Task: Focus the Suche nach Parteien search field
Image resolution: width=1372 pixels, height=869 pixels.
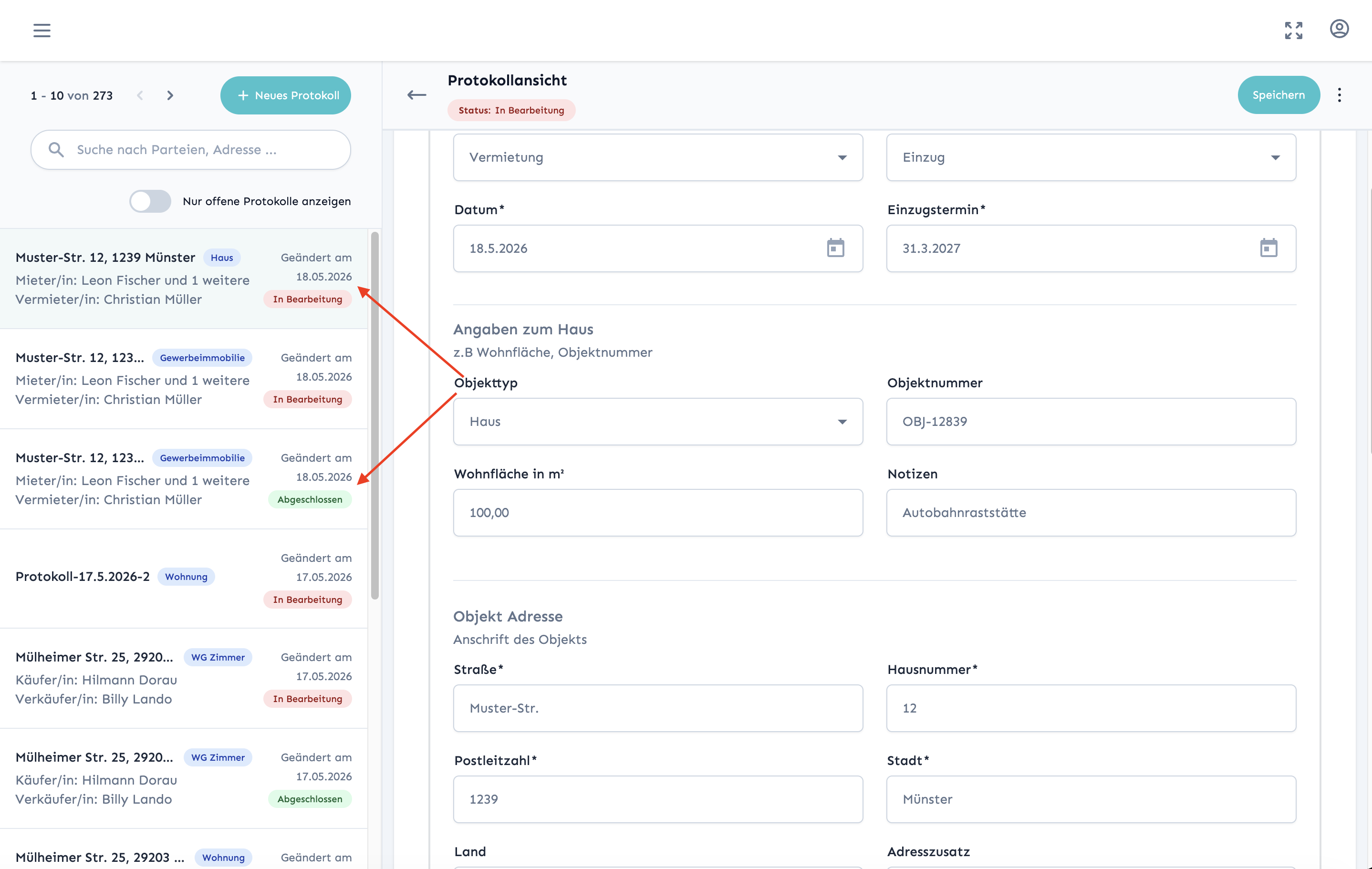Action: tap(191, 149)
